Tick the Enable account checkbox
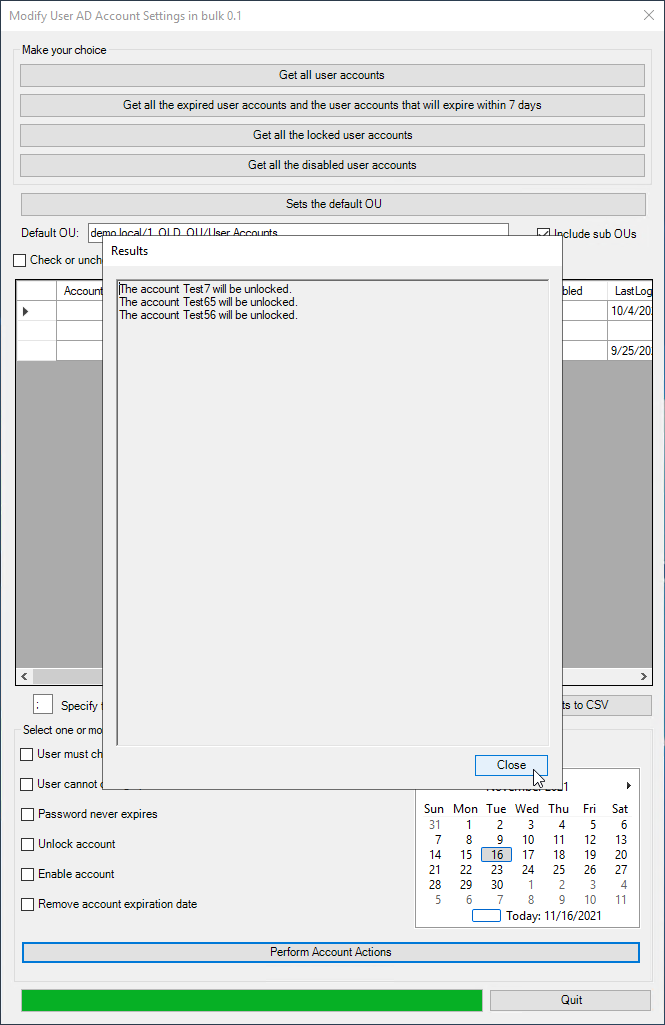 click(x=28, y=874)
